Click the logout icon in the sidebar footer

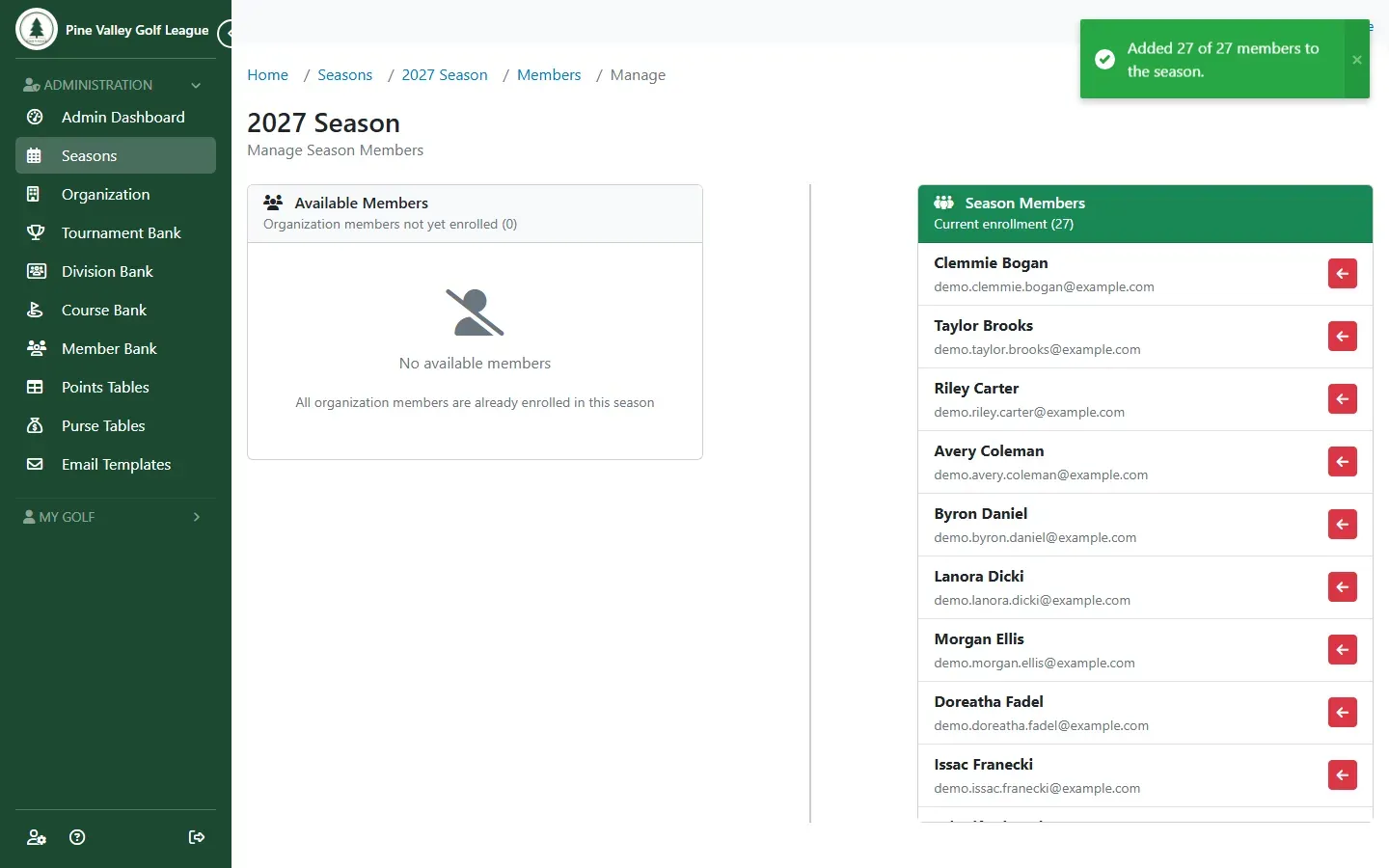click(x=197, y=837)
